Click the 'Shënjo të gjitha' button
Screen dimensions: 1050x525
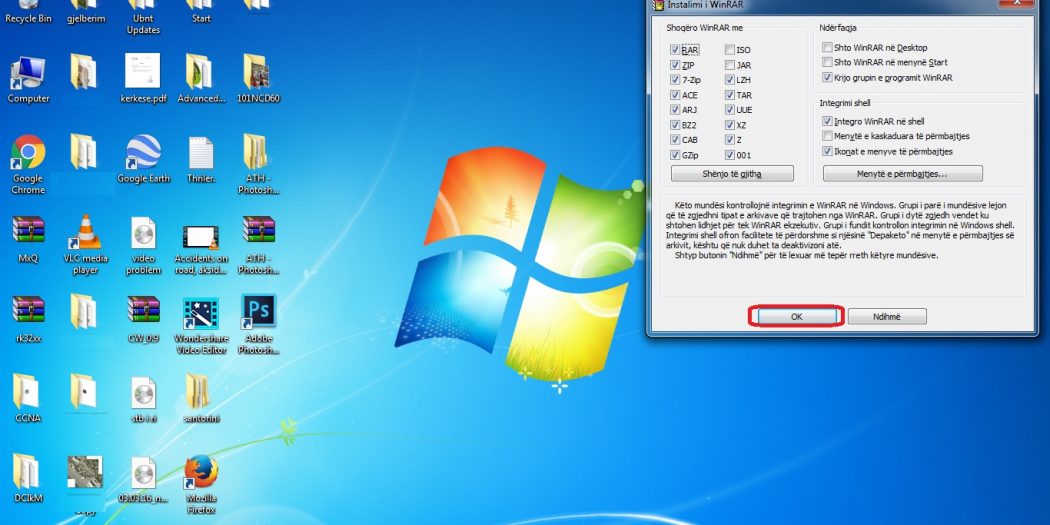(732, 174)
